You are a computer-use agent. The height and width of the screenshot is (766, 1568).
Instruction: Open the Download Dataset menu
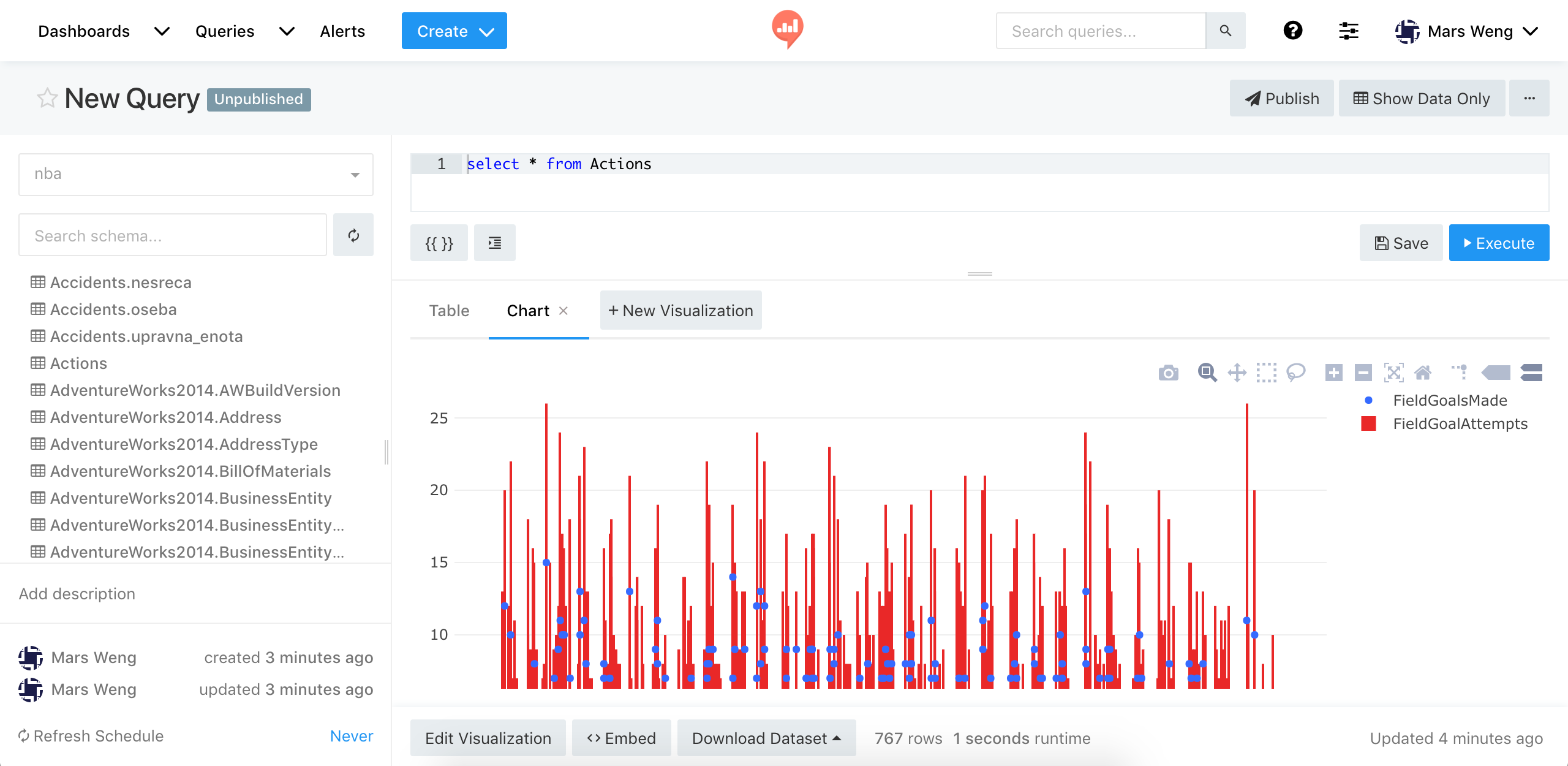pyautogui.click(x=766, y=738)
